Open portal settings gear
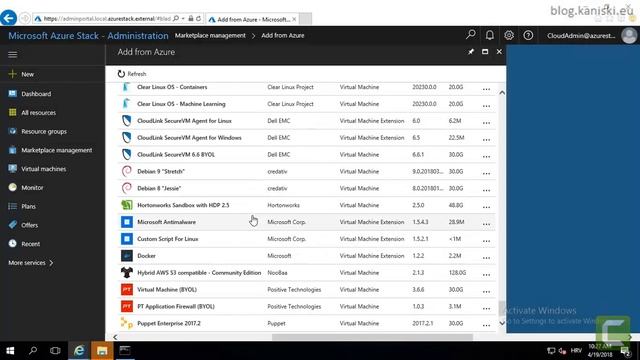This screenshot has width=640, height=360. click(509, 36)
